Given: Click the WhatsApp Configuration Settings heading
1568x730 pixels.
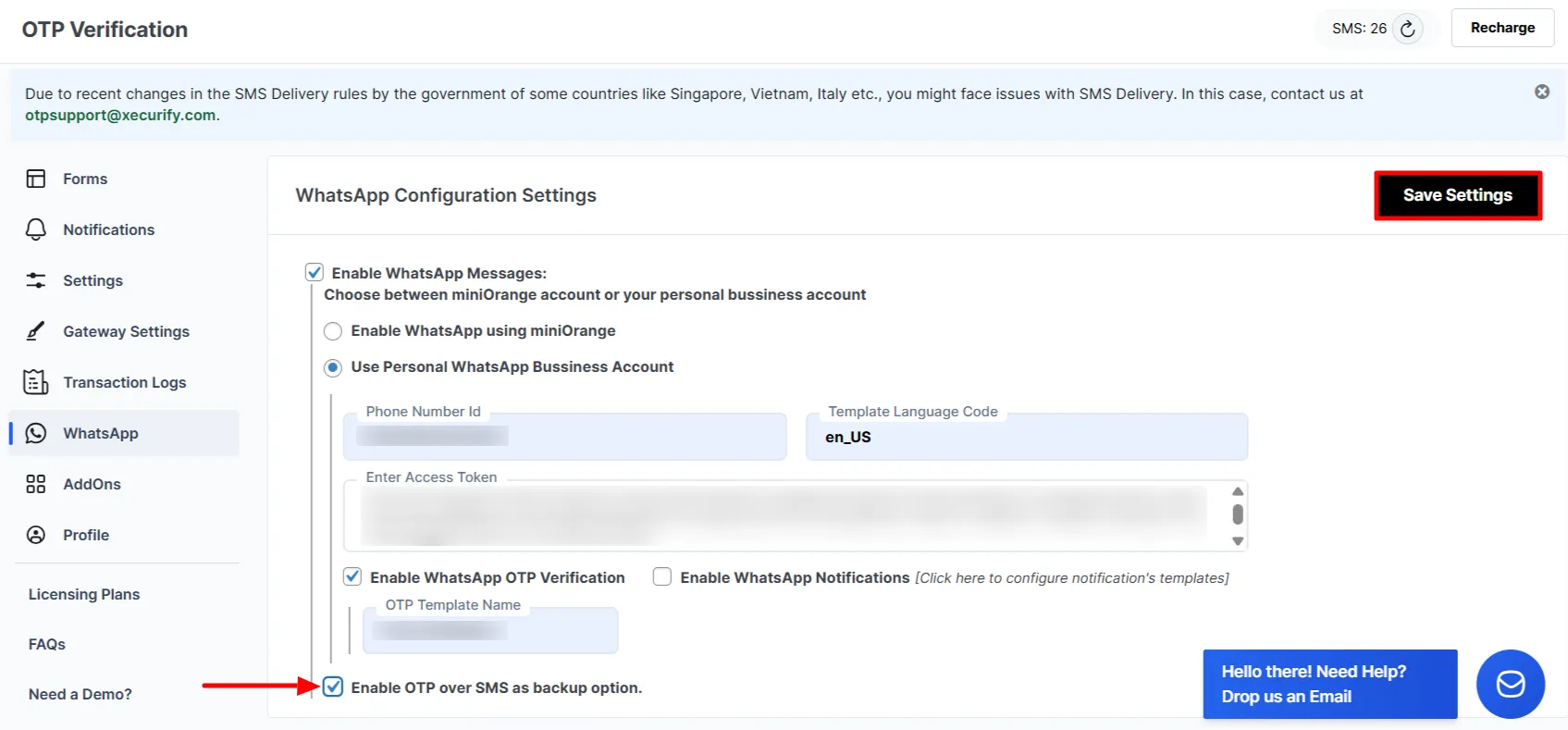Looking at the screenshot, I should pos(446,195).
